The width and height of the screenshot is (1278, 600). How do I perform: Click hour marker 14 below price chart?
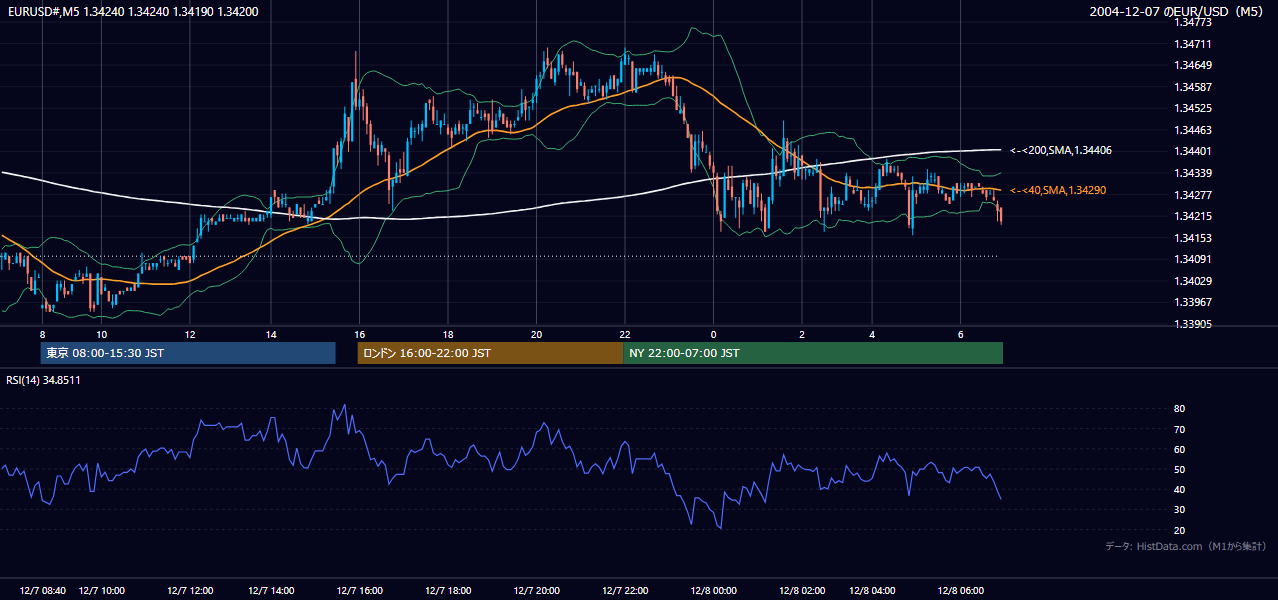click(x=271, y=334)
